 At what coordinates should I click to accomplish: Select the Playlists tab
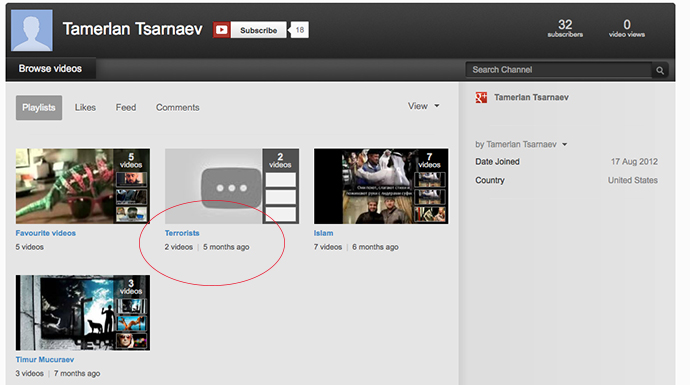(39, 107)
